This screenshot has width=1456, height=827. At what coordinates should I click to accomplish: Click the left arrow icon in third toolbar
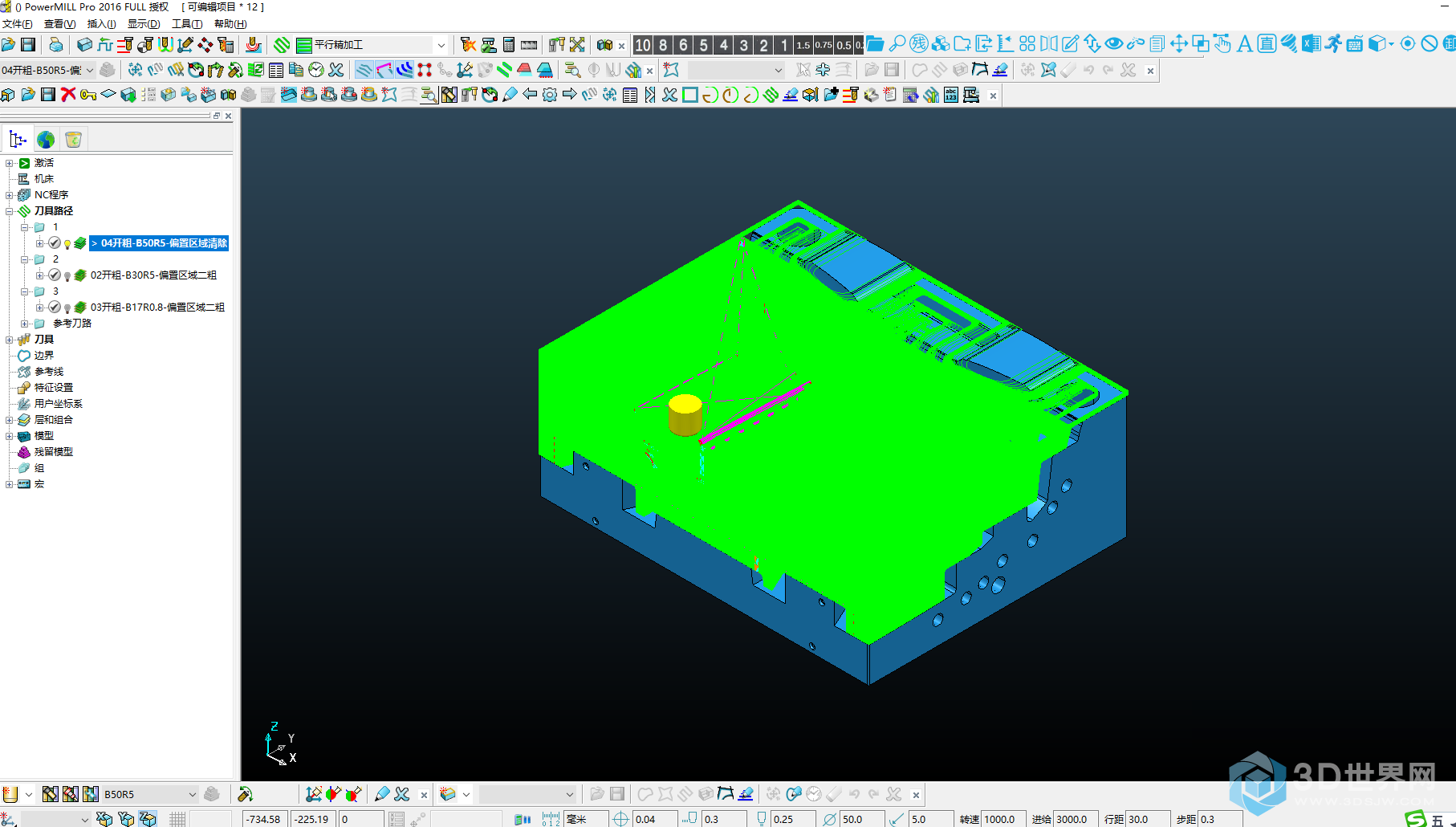click(530, 95)
